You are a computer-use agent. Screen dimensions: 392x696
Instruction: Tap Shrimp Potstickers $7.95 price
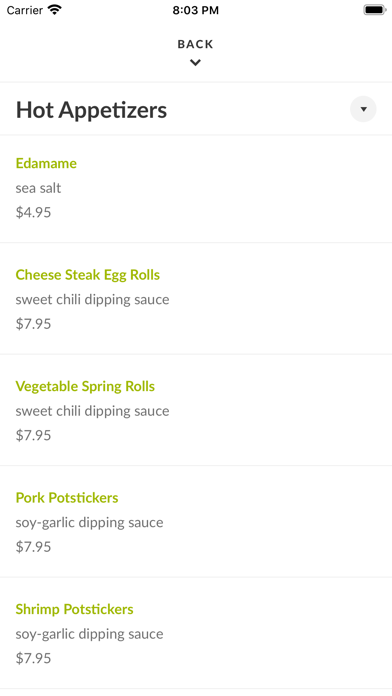point(33,658)
